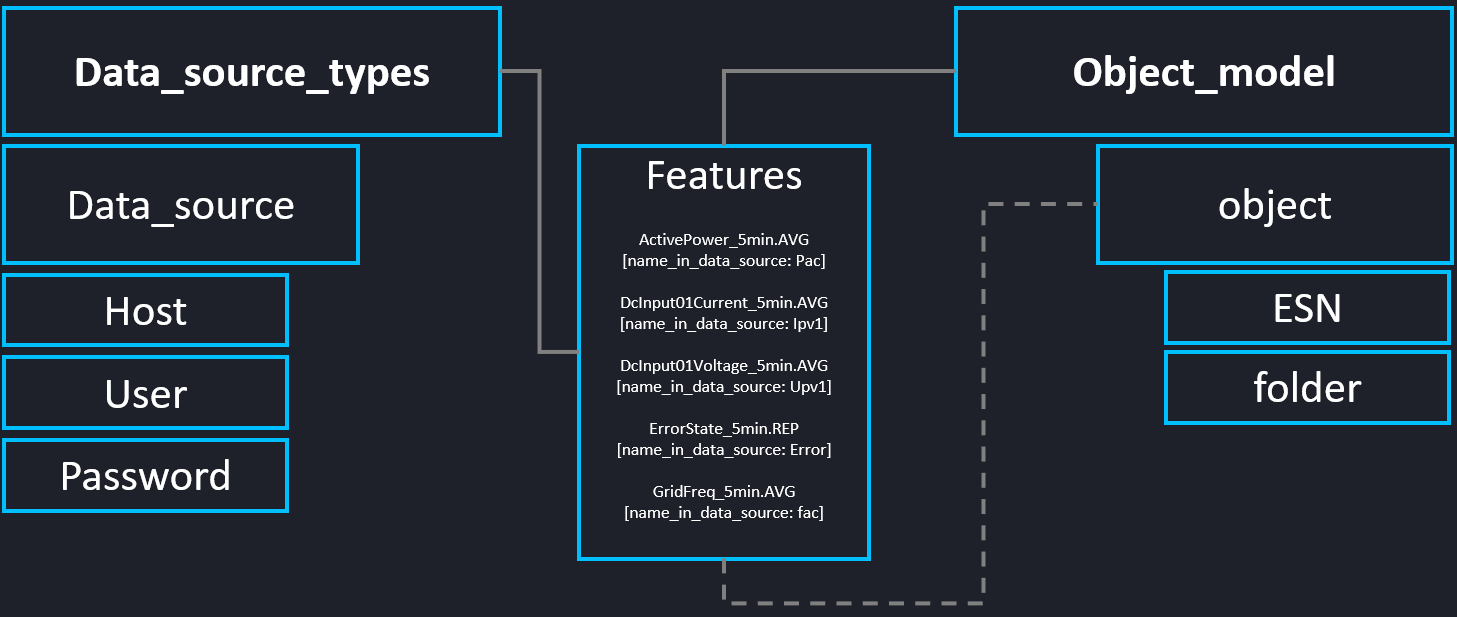Select the name_in_data_source: Pac label
1457x617 pixels.
point(724,261)
